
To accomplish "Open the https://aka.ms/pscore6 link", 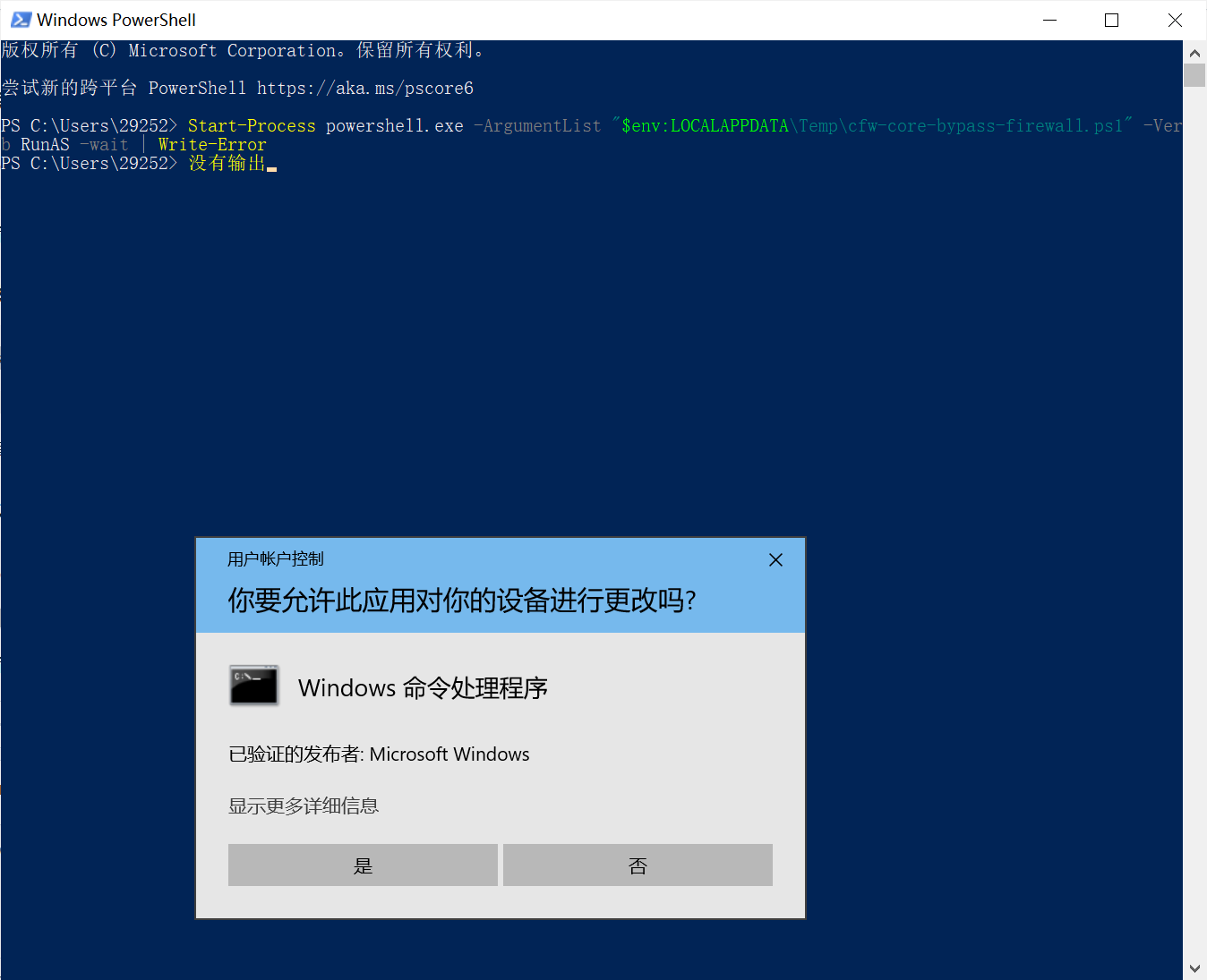I will pos(364,88).
